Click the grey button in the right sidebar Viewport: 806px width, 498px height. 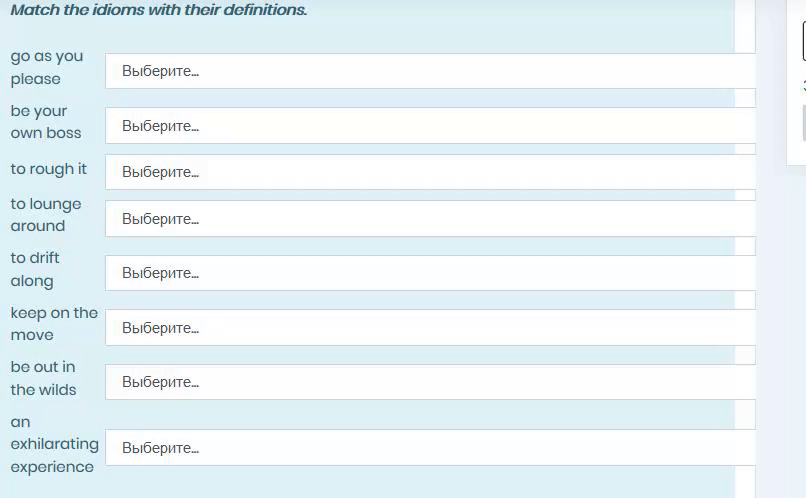[804, 123]
